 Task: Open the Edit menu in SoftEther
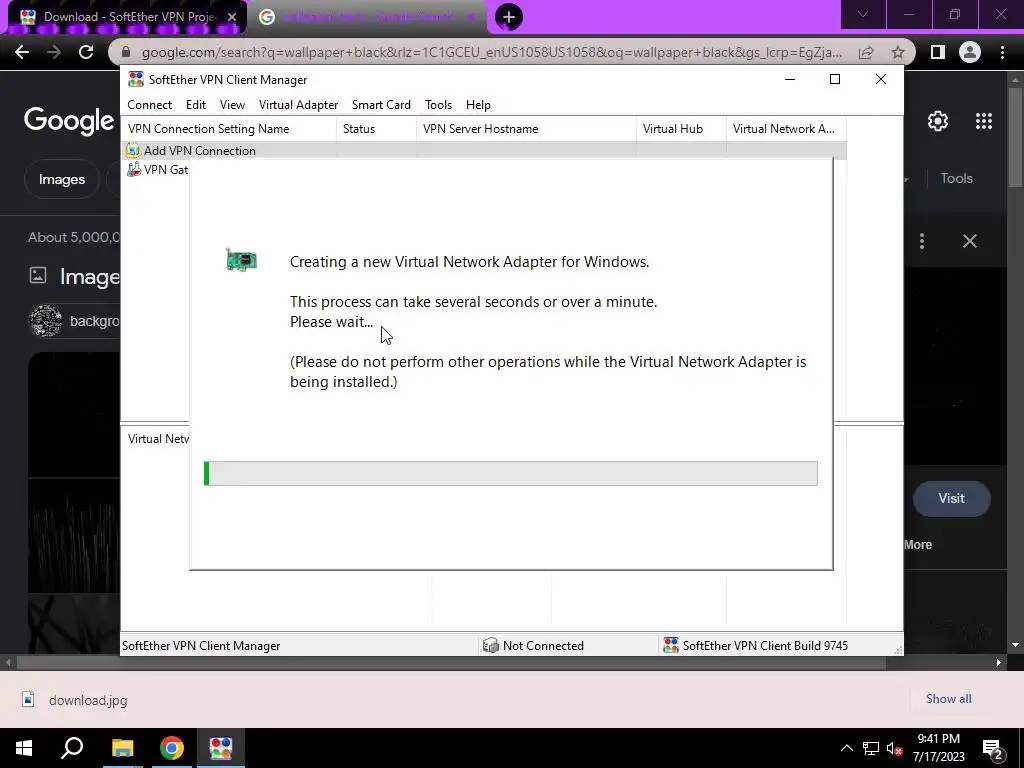[x=195, y=104]
